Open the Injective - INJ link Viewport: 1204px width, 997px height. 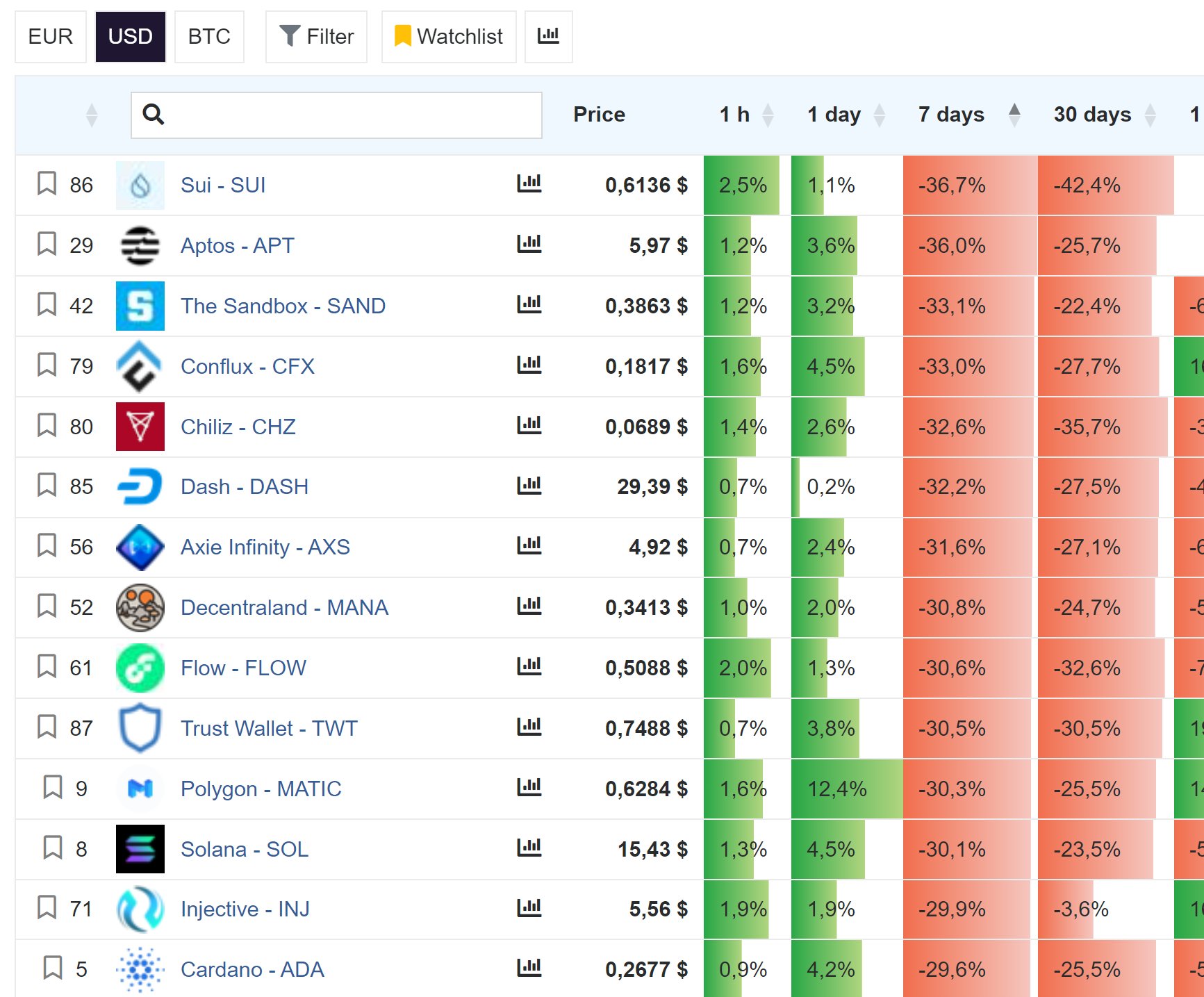point(245,909)
